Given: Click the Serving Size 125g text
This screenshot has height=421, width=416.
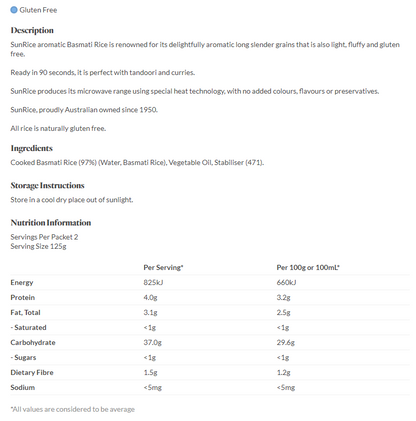Looking at the screenshot, I should 38,246.
